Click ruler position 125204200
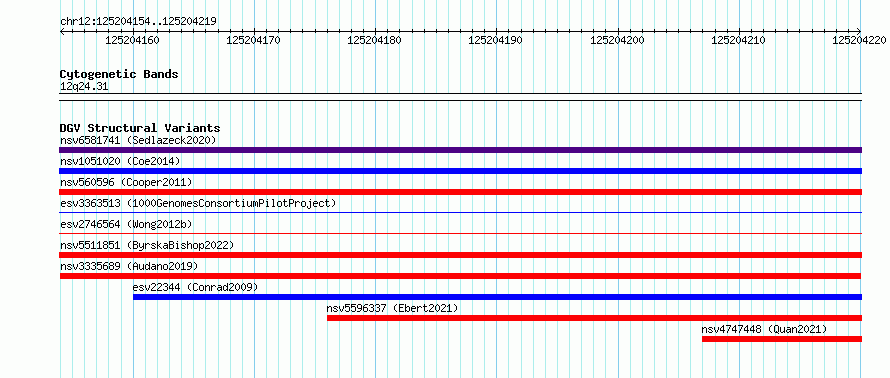 pos(618,40)
